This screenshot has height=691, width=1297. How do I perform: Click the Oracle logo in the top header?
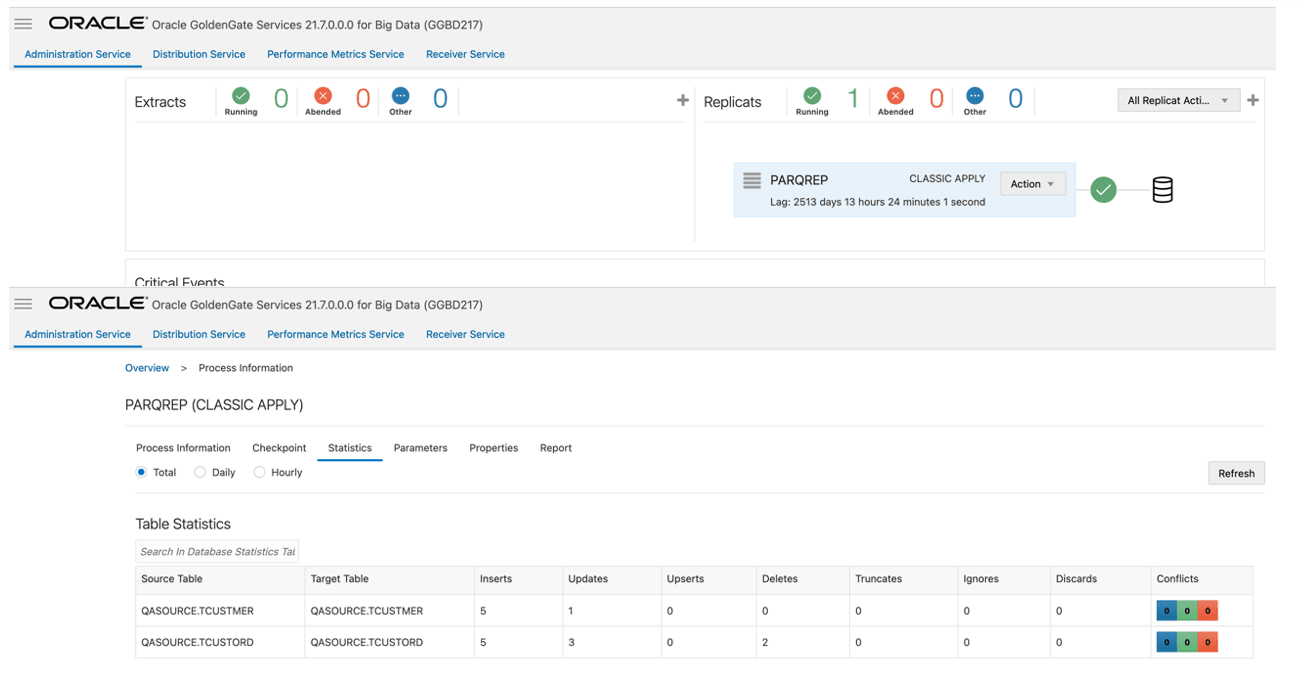coord(97,23)
